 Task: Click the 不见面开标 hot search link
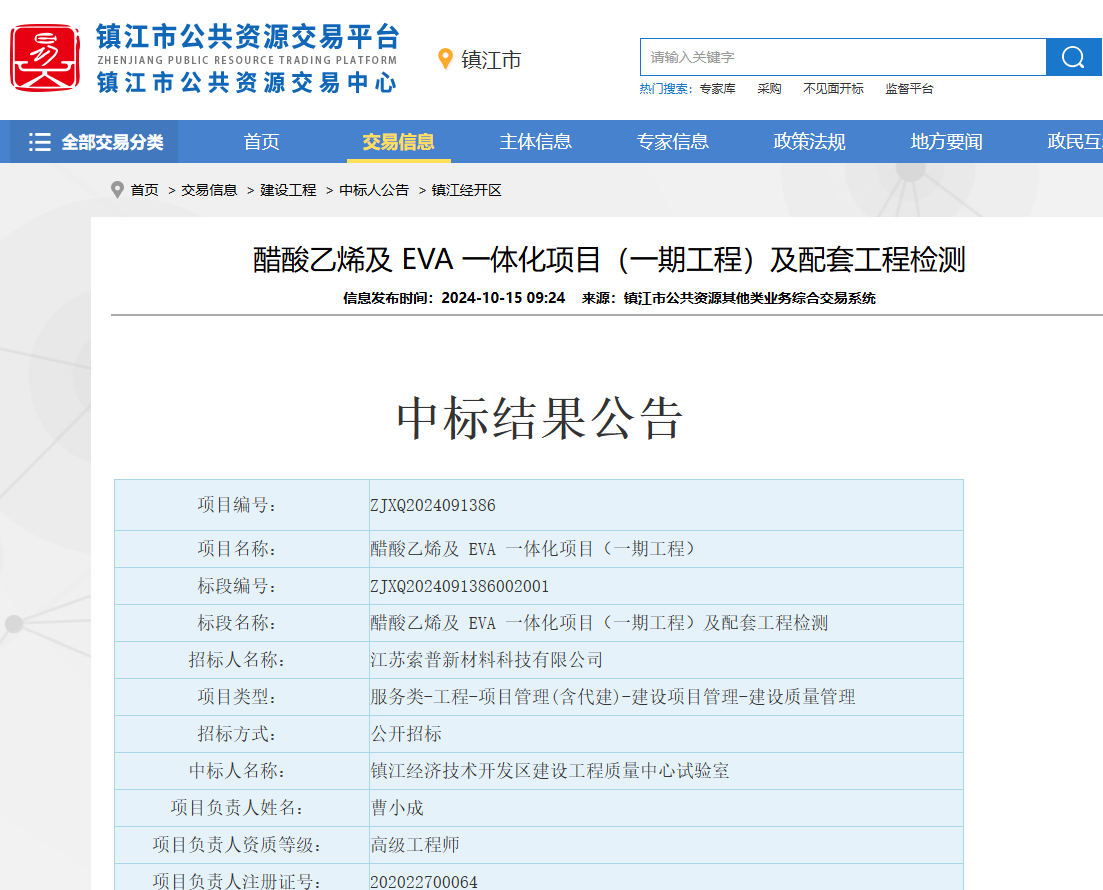pyautogui.click(x=833, y=89)
